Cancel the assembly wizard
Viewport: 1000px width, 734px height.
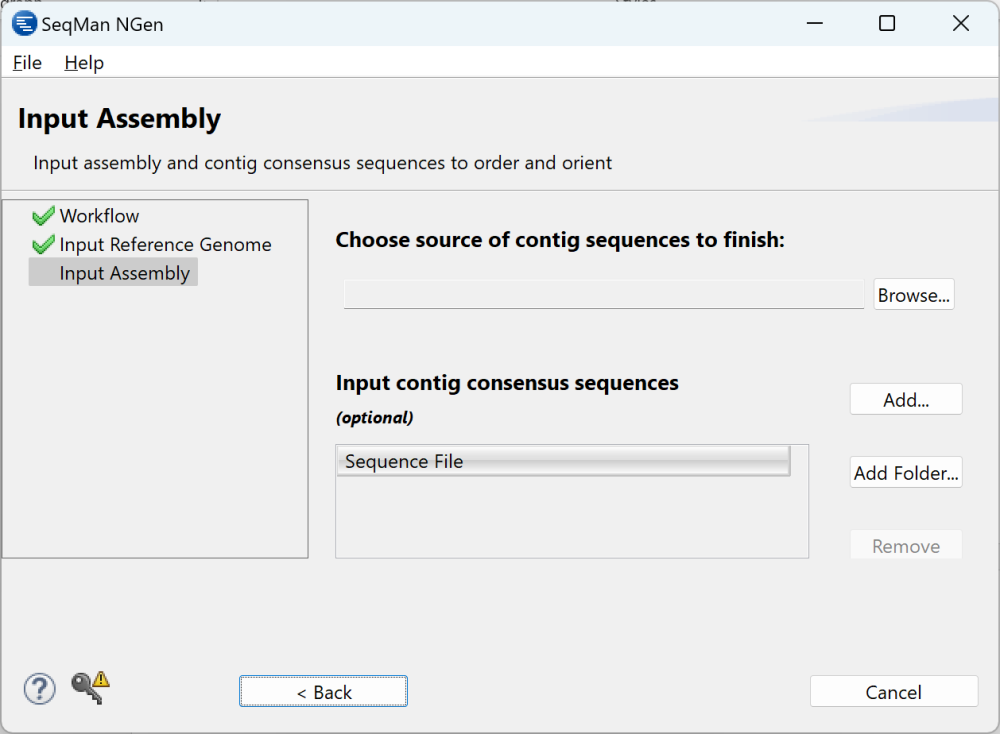point(893,691)
